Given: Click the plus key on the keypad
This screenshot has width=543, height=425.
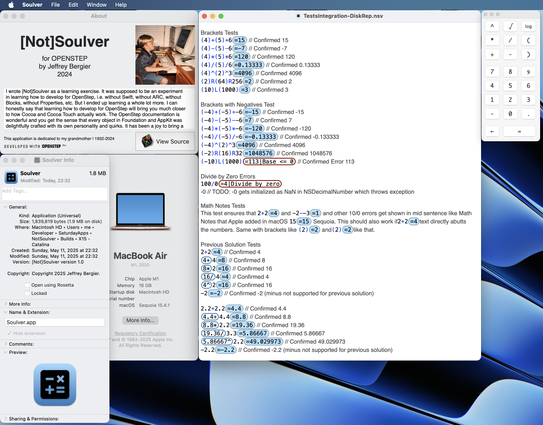Looking at the screenshot, I should [492, 54].
